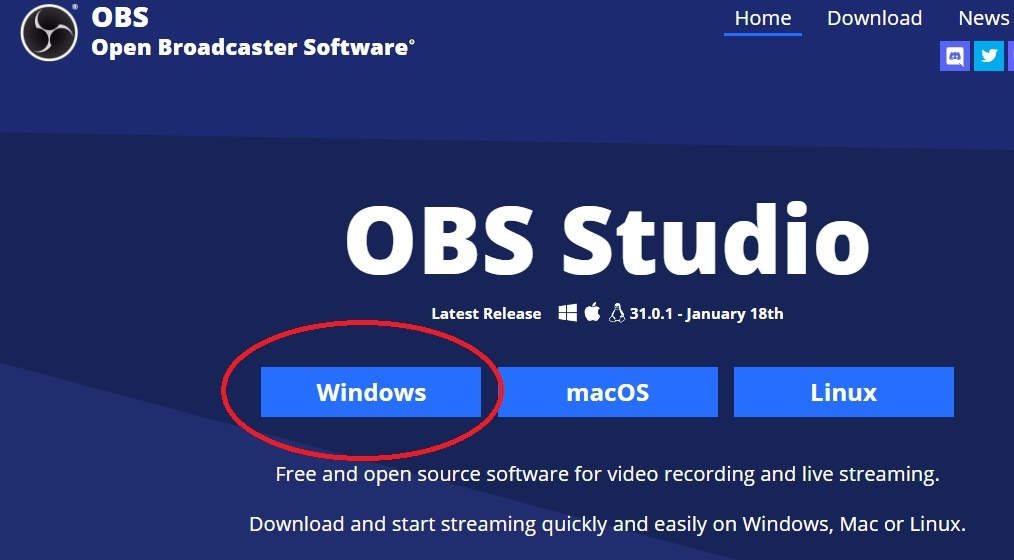Choose the macOS download button
Screen dimensions: 1014x560
pyautogui.click(x=608, y=392)
